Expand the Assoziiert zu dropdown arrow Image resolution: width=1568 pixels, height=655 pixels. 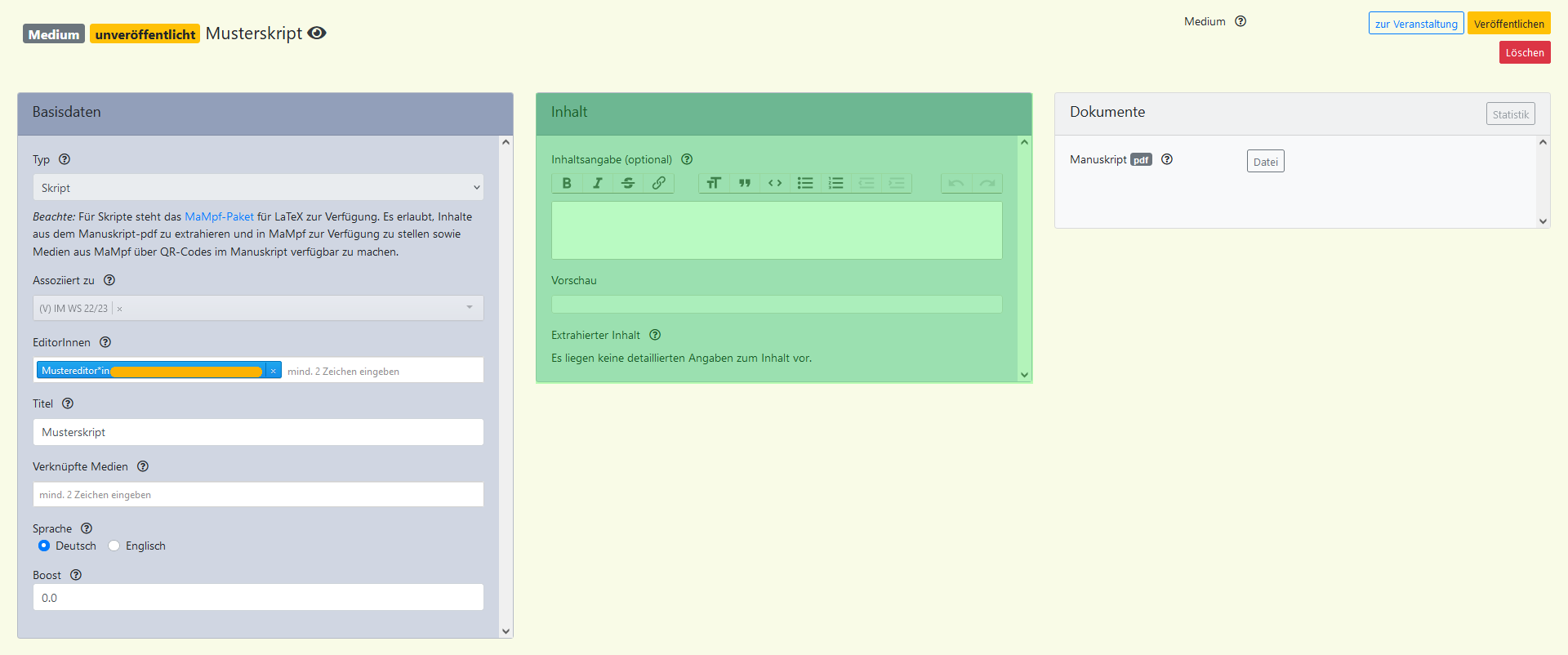pyautogui.click(x=470, y=308)
